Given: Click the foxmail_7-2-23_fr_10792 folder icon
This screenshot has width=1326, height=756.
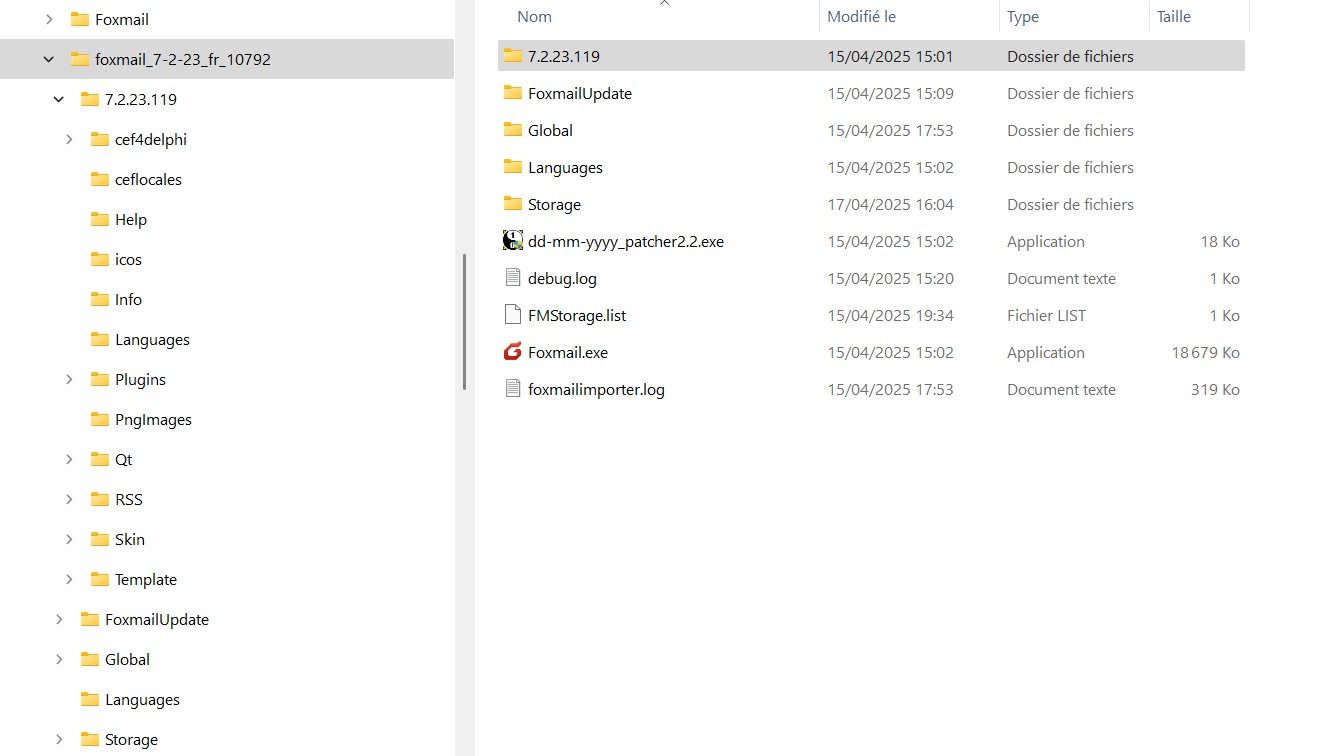Looking at the screenshot, I should (x=80, y=59).
